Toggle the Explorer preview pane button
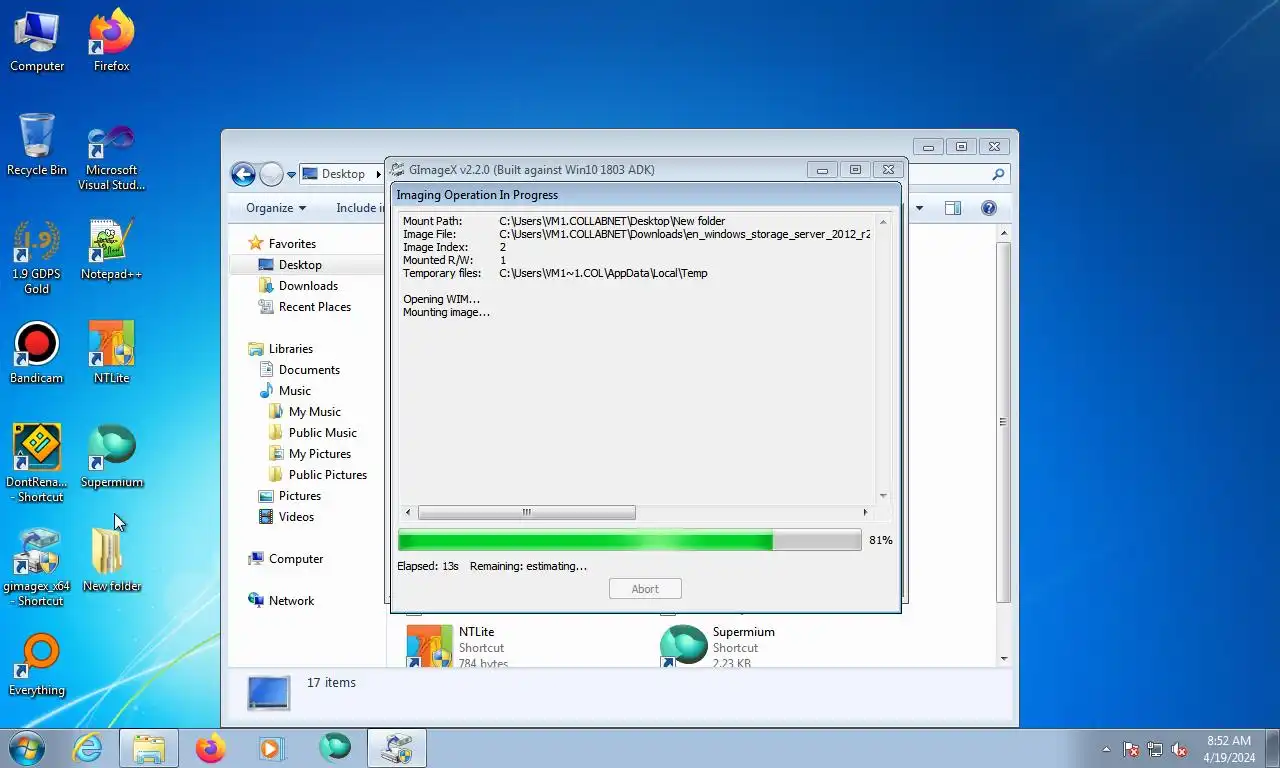 coord(953,208)
